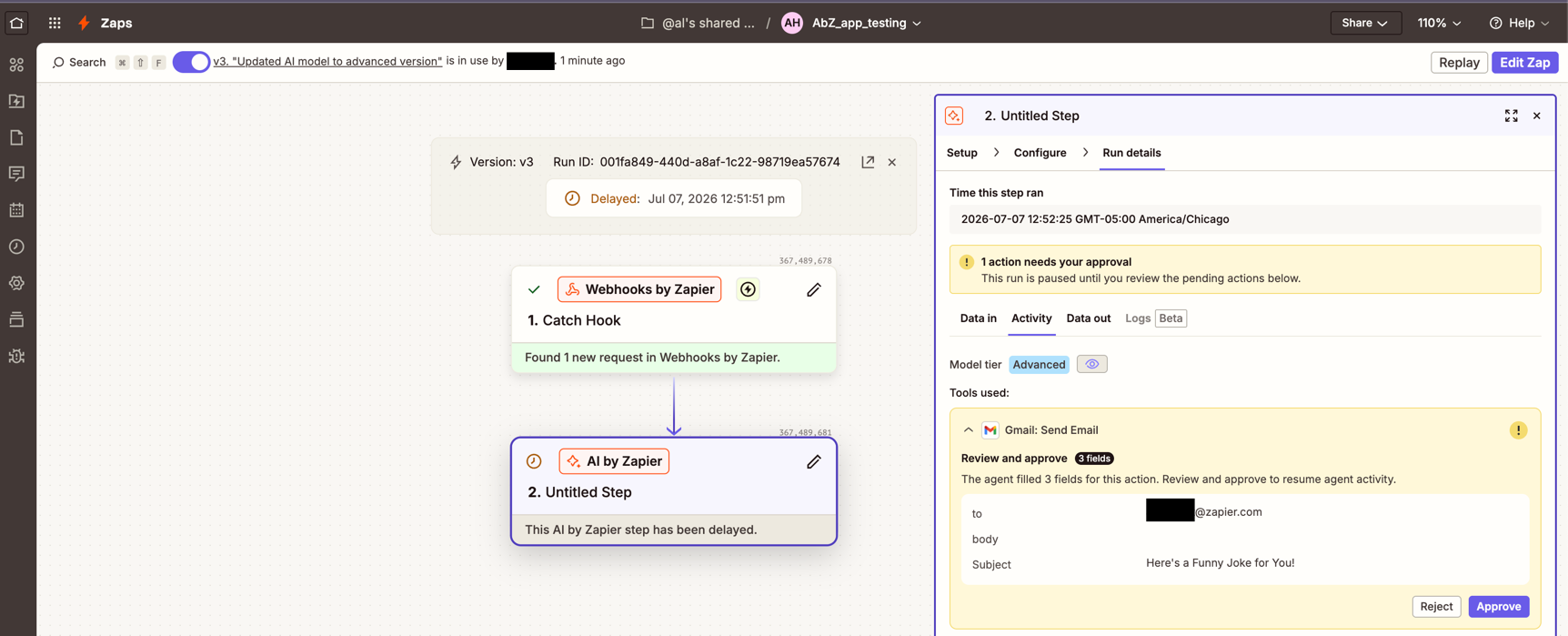This screenshot has width=1568, height=636.
Task: Open the 110% zoom dropdown
Action: (x=1439, y=23)
